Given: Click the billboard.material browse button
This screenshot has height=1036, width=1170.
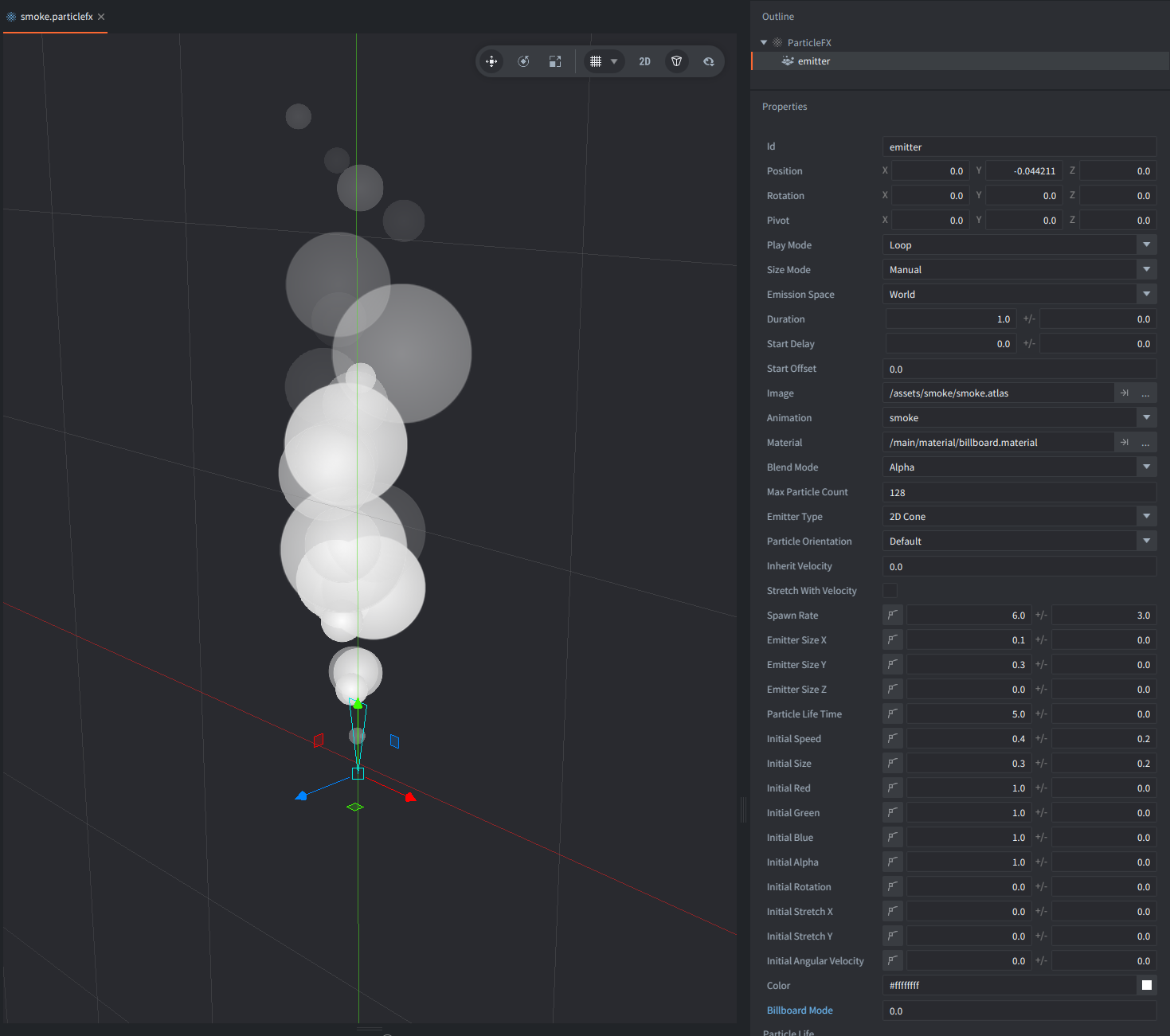Looking at the screenshot, I should (1145, 442).
